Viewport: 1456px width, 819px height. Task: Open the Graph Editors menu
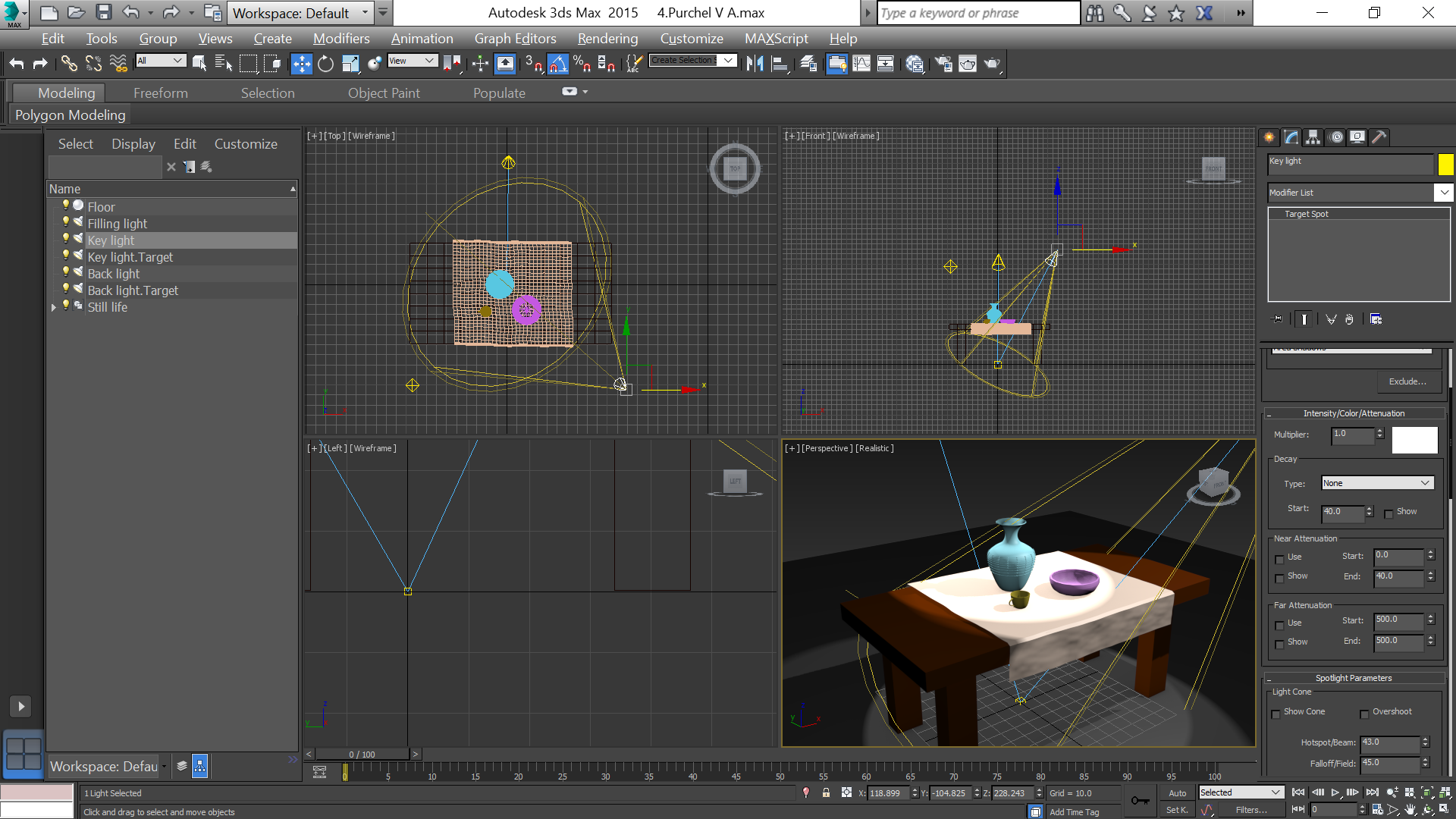515,39
